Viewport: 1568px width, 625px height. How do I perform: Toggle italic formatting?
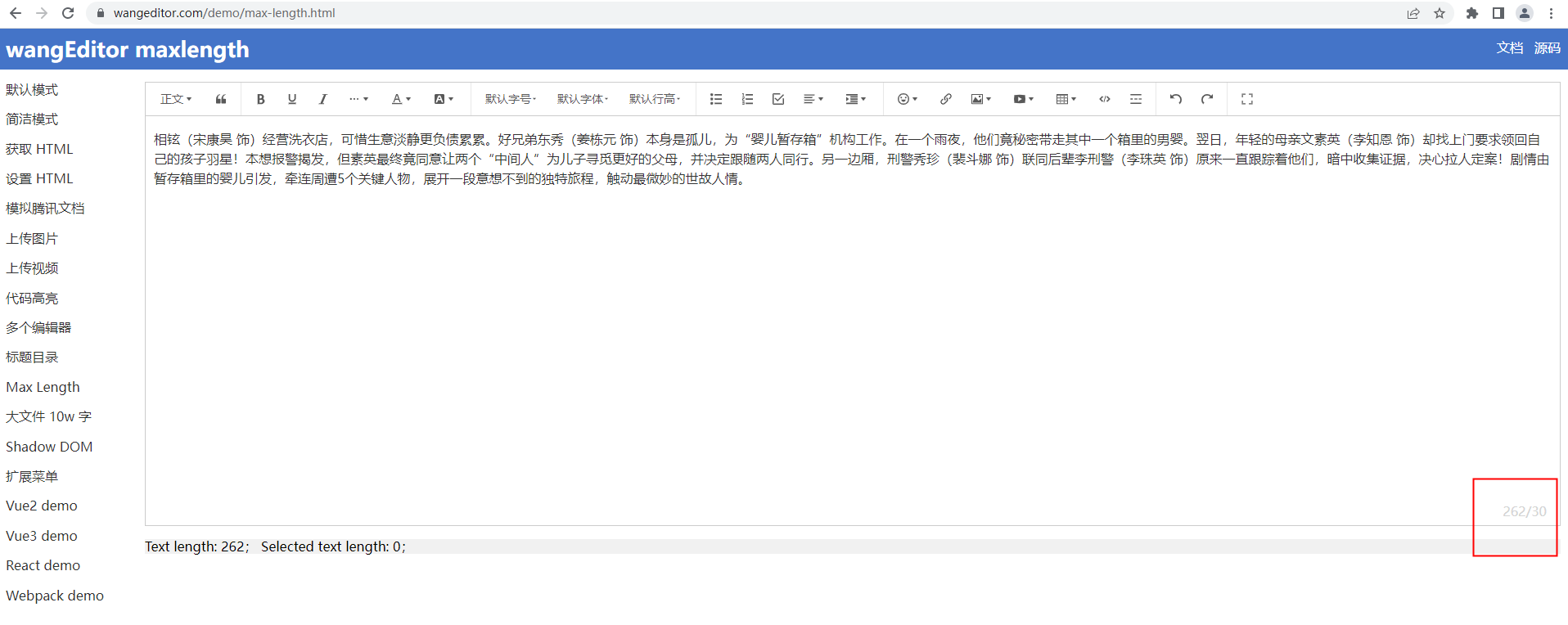point(322,99)
